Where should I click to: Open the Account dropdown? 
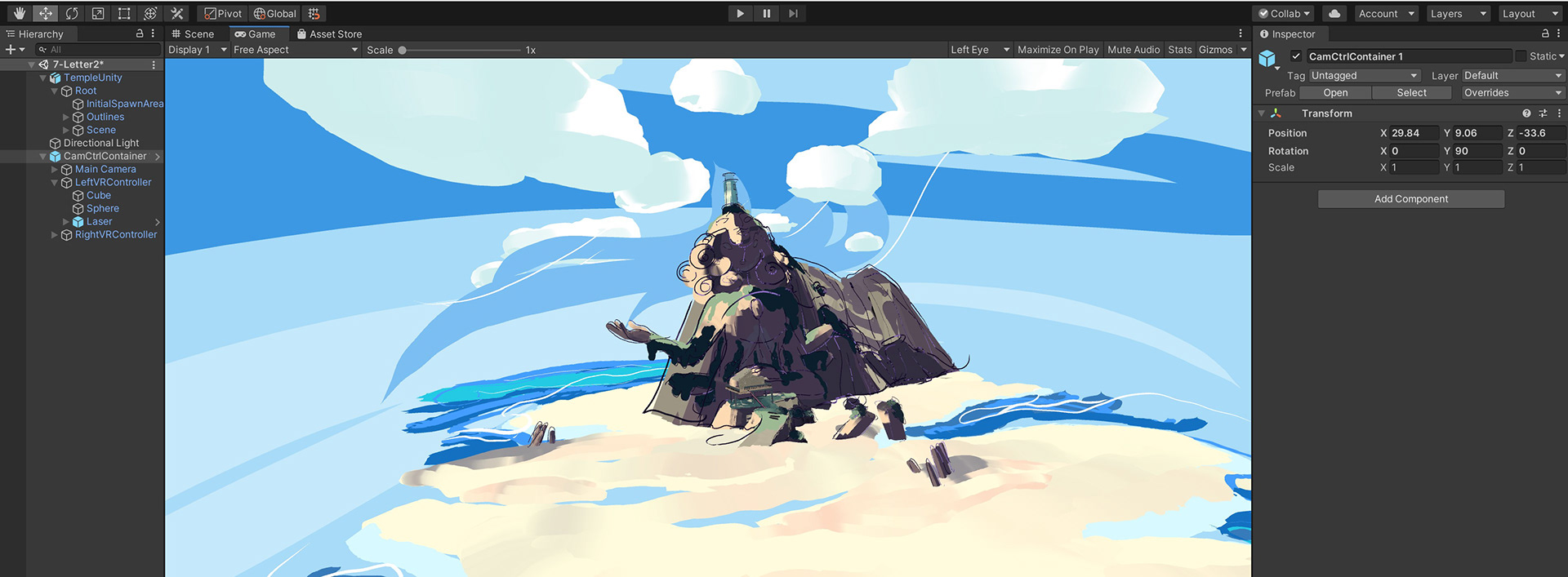1387,13
